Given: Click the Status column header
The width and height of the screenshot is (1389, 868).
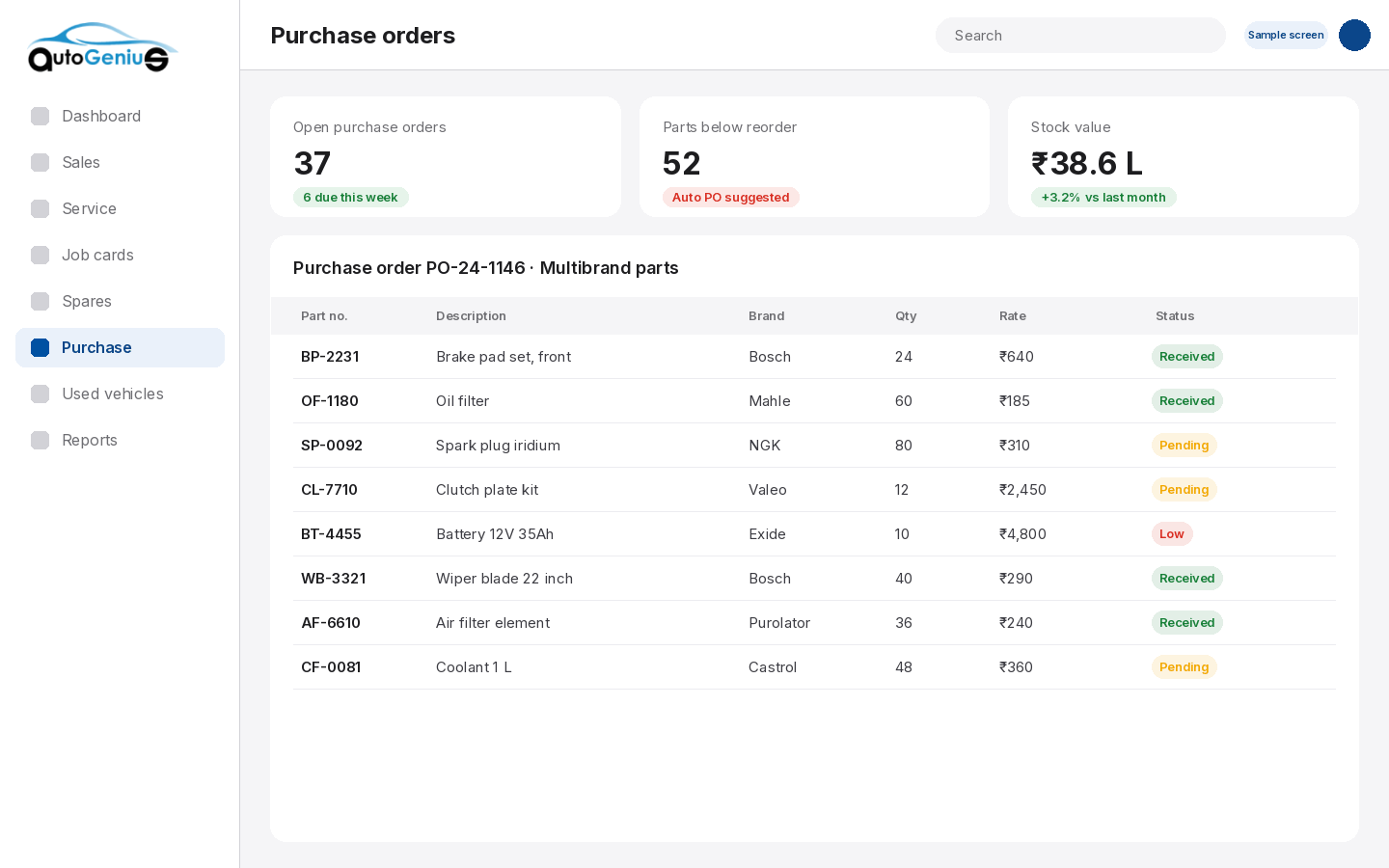Looking at the screenshot, I should [x=1175, y=316].
